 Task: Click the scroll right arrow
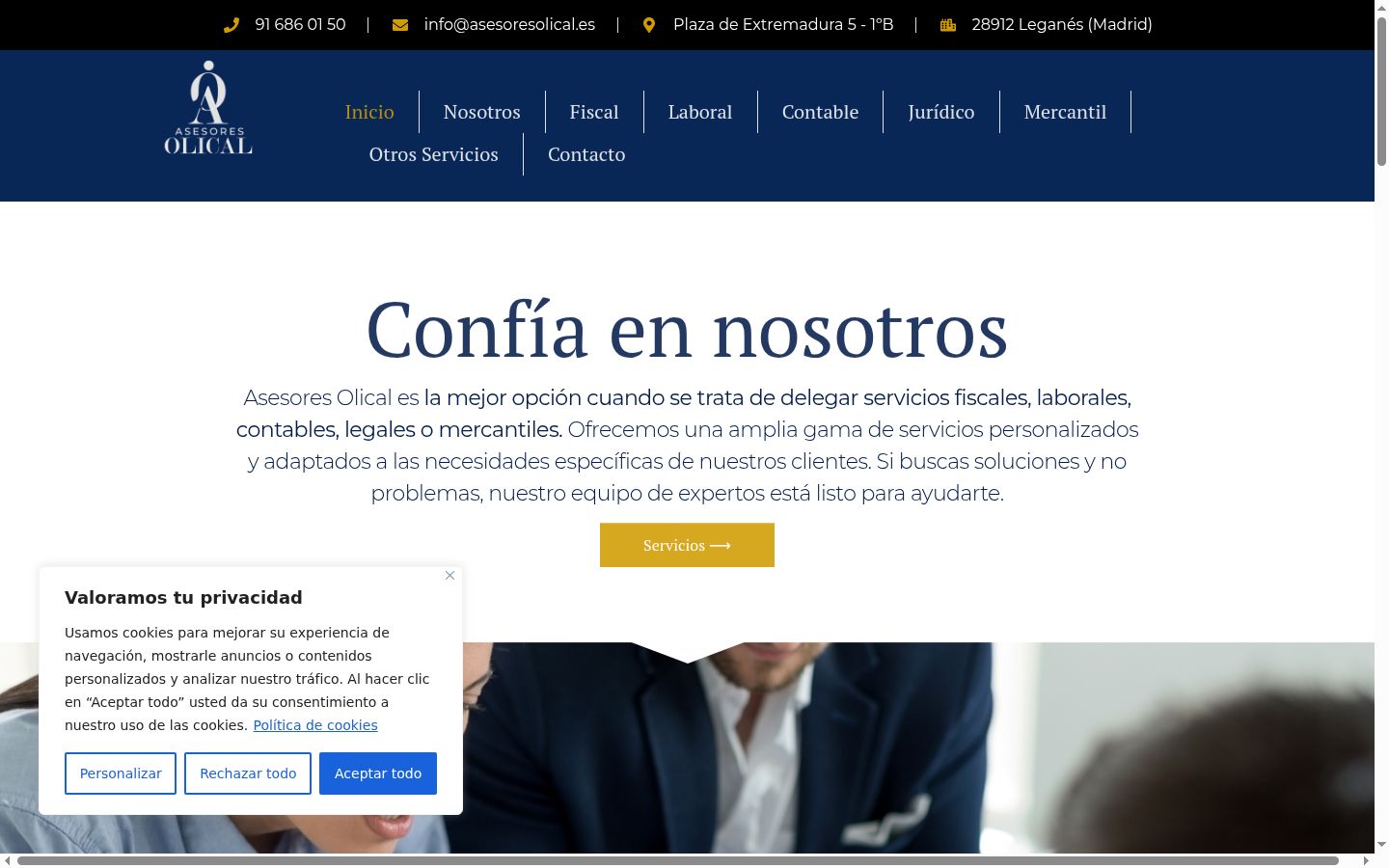[x=1366, y=860]
